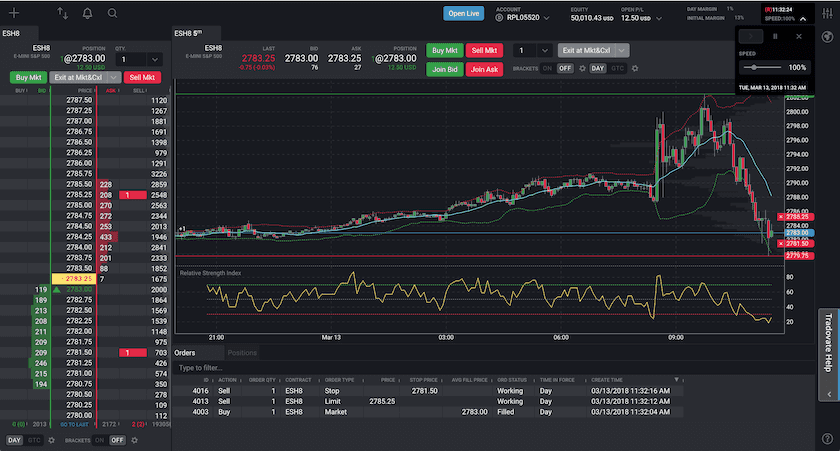Switch to the Positions tab
840x451 pixels.
pos(242,353)
